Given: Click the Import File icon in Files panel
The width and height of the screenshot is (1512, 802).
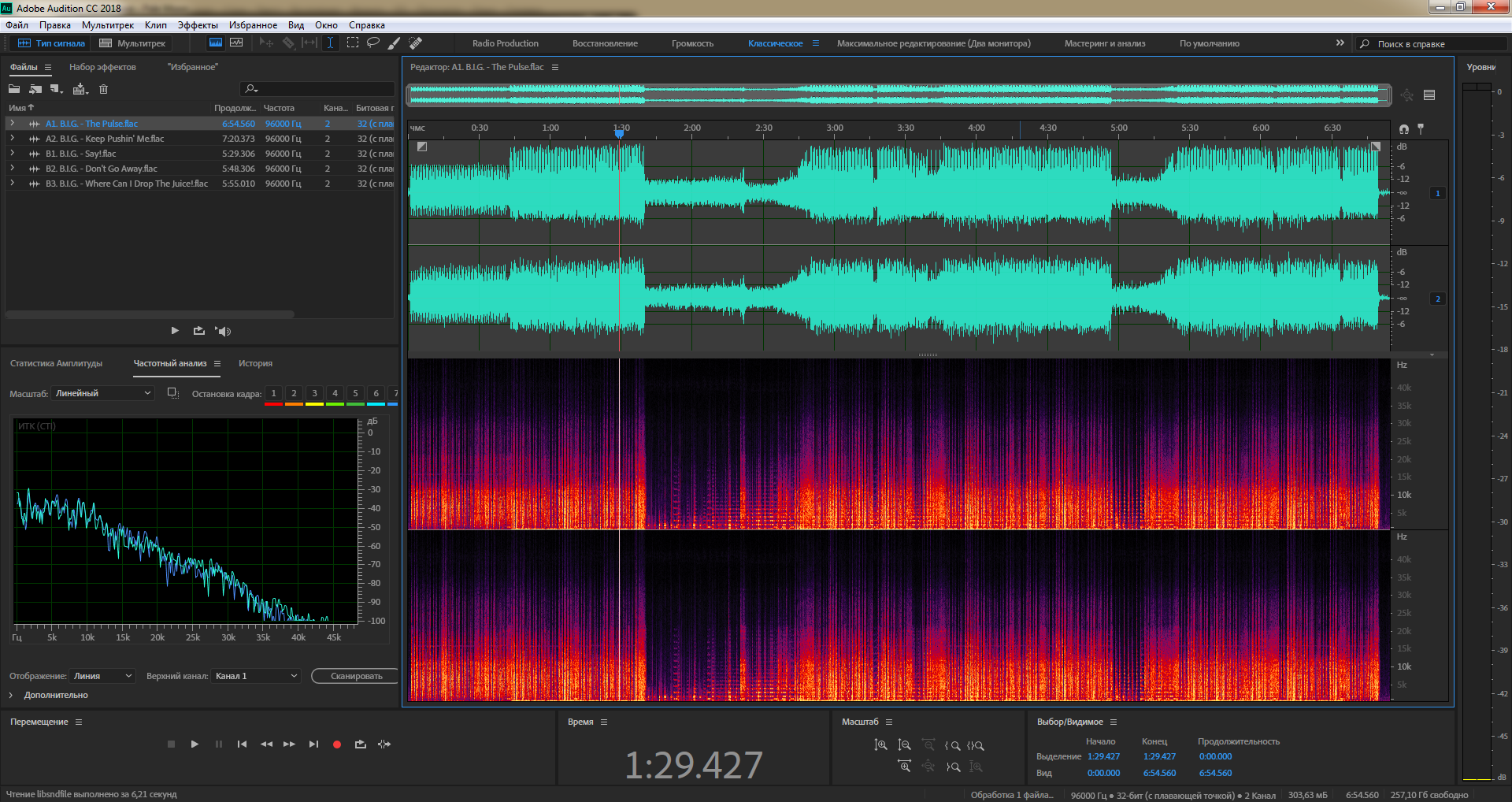Looking at the screenshot, I should (35, 89).
